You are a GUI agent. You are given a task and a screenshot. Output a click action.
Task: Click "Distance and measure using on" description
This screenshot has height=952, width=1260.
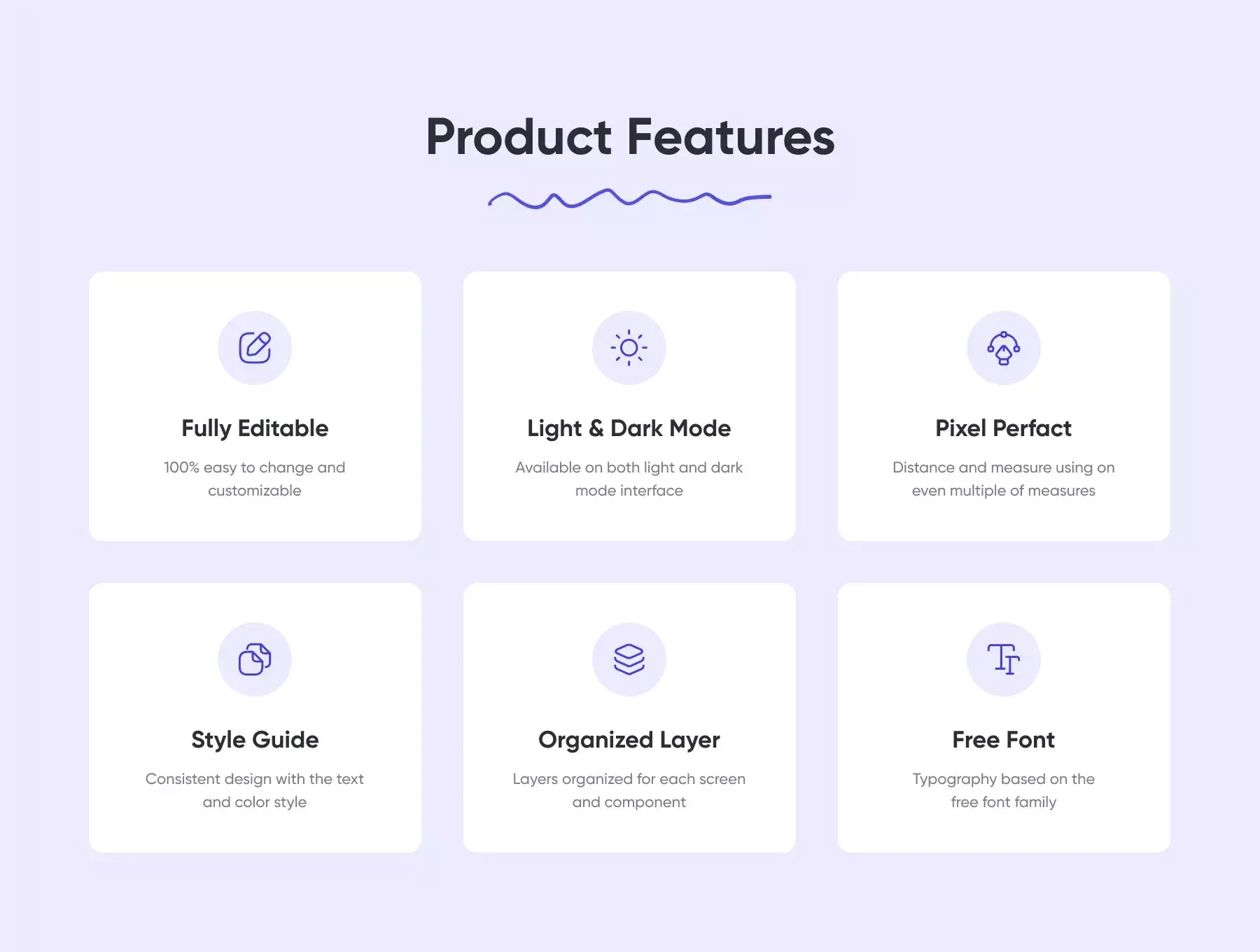pos(1003,468)
